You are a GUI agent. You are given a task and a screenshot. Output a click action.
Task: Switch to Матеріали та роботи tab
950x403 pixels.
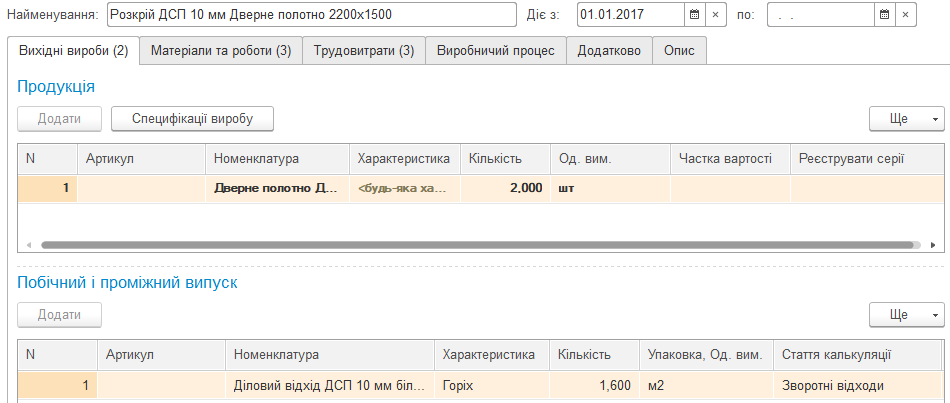(221, 51)
